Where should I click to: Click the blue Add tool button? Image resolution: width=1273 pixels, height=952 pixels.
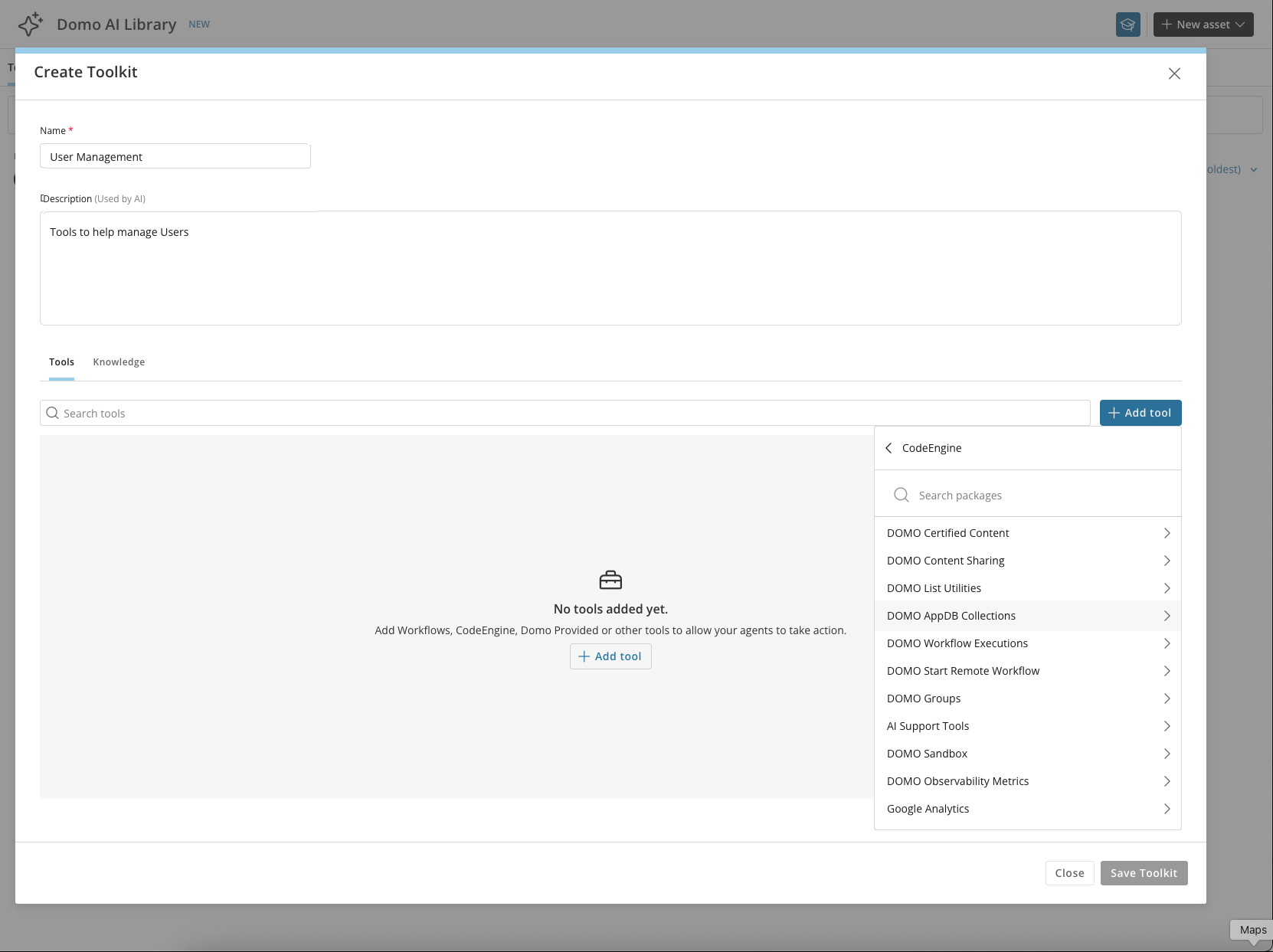pyautogui.click(x=1140, y=413)
